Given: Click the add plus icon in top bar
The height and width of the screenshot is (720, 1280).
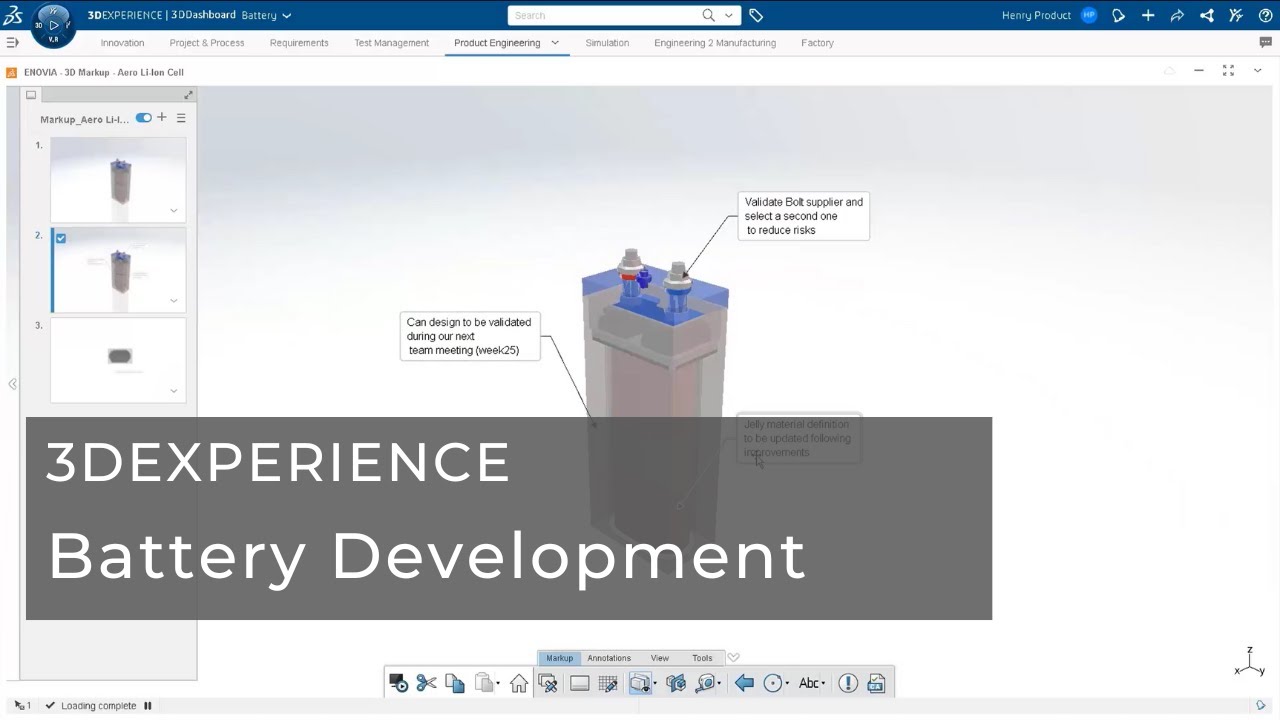Looking at the screenshot, I should [1148, 15].
